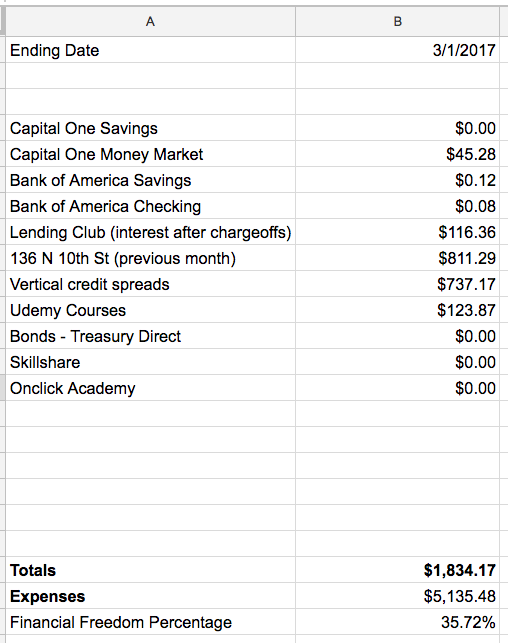Select the $5,135.48 expenses value
The width and height of the screenshot is (508, 643).
pos(397,596)
